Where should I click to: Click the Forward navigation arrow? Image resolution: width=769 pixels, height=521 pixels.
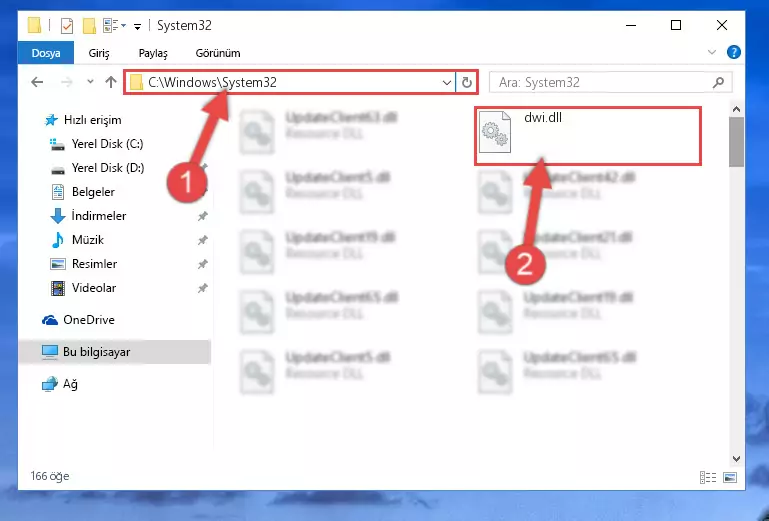click(67, 82)
